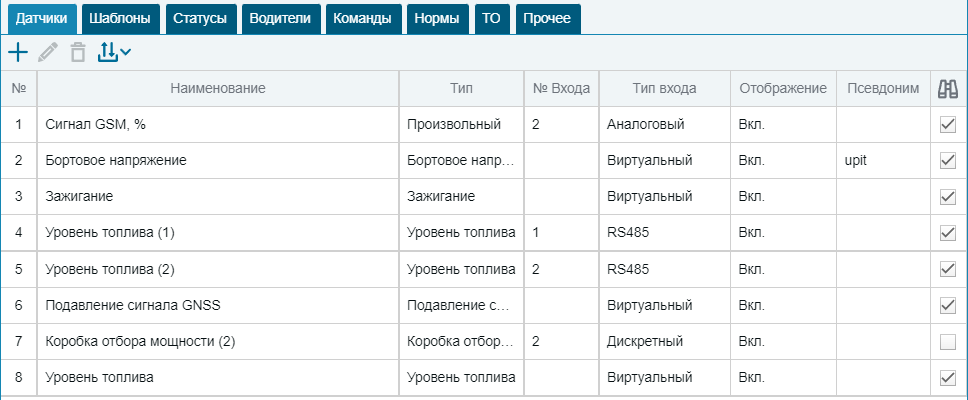Go to the Команды tab

[x=362, y=19]
